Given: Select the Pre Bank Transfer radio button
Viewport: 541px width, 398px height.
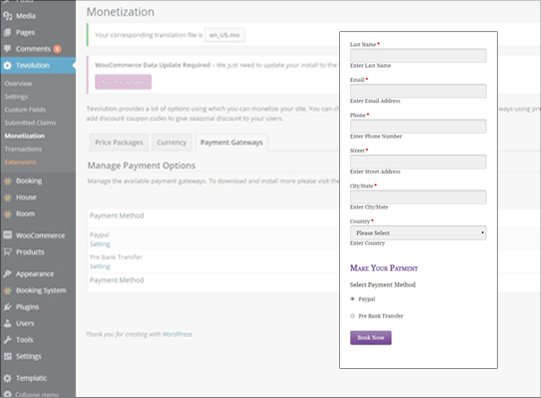Looking at the screenshot, I should [352, 316].
